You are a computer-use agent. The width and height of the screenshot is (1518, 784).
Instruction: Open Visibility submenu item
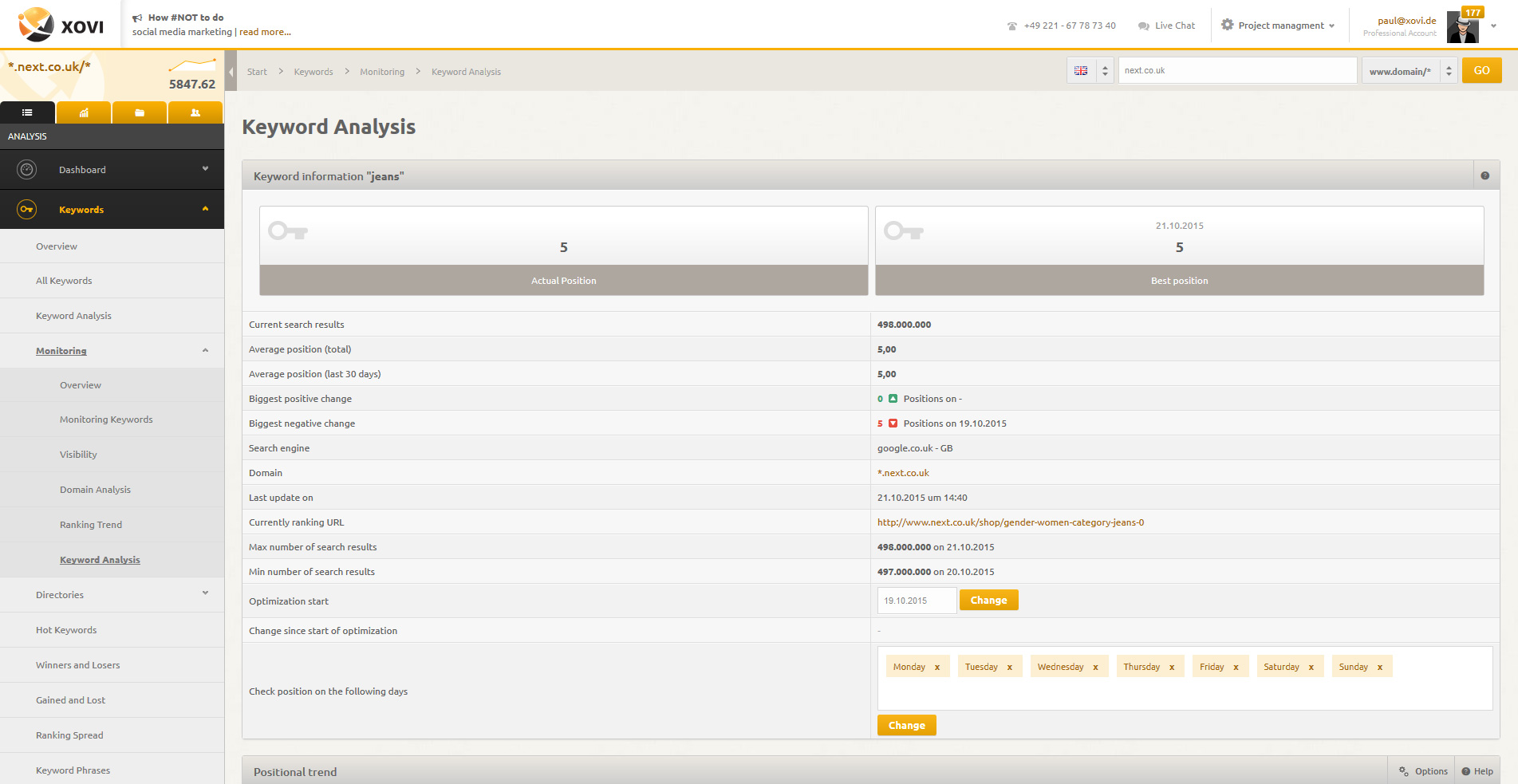click(78, 455)
